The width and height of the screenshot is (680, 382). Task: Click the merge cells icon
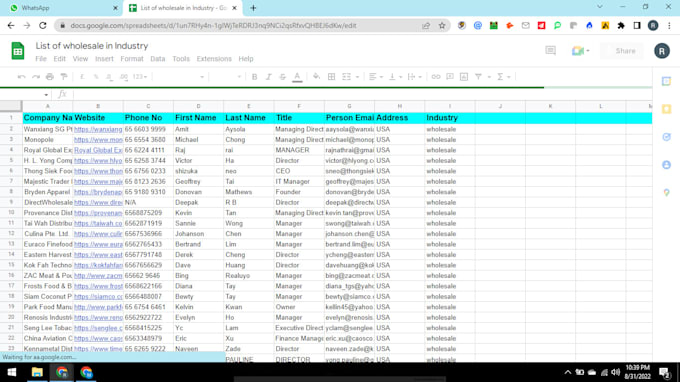click(346, 77)
